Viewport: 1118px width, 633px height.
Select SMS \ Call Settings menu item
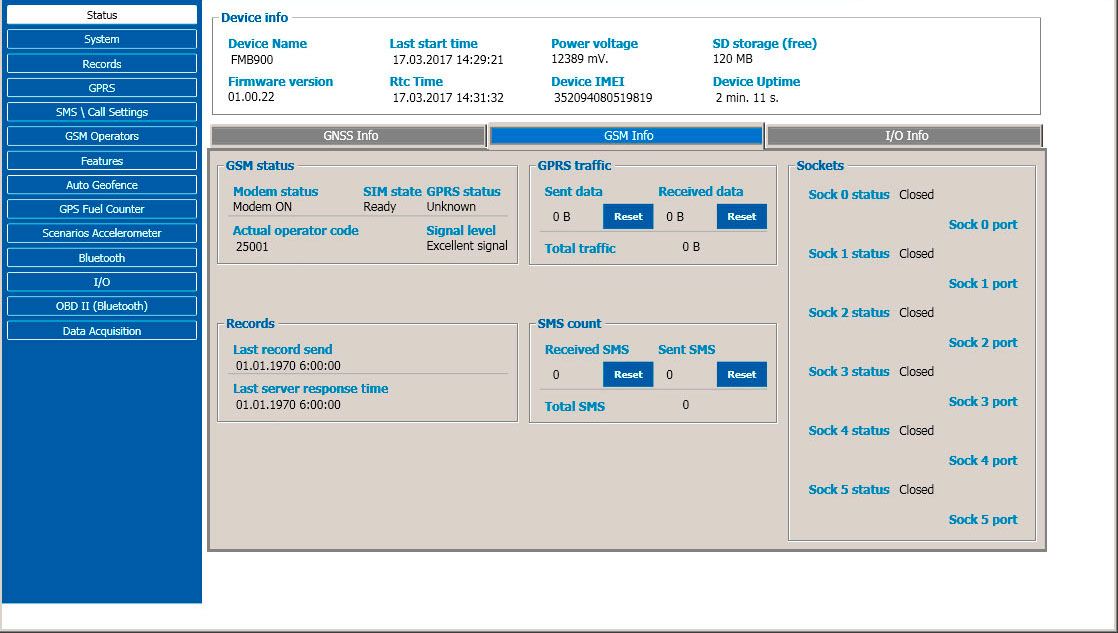coord(101,112)
